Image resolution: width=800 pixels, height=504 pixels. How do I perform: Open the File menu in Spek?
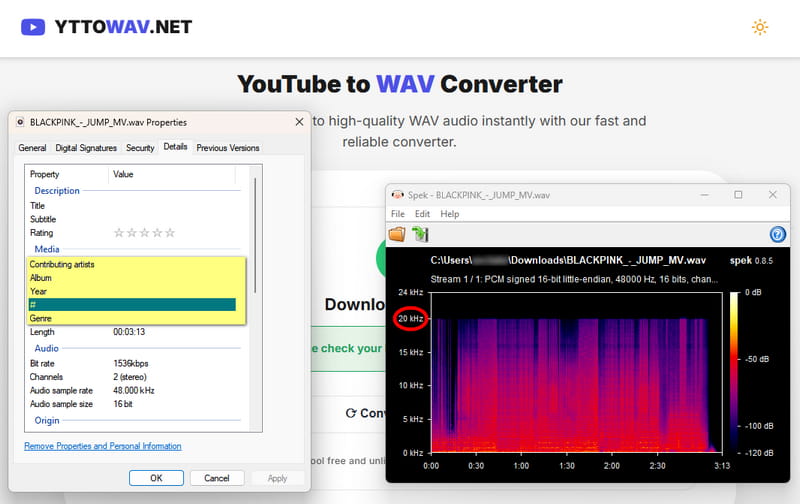(398, 214)
